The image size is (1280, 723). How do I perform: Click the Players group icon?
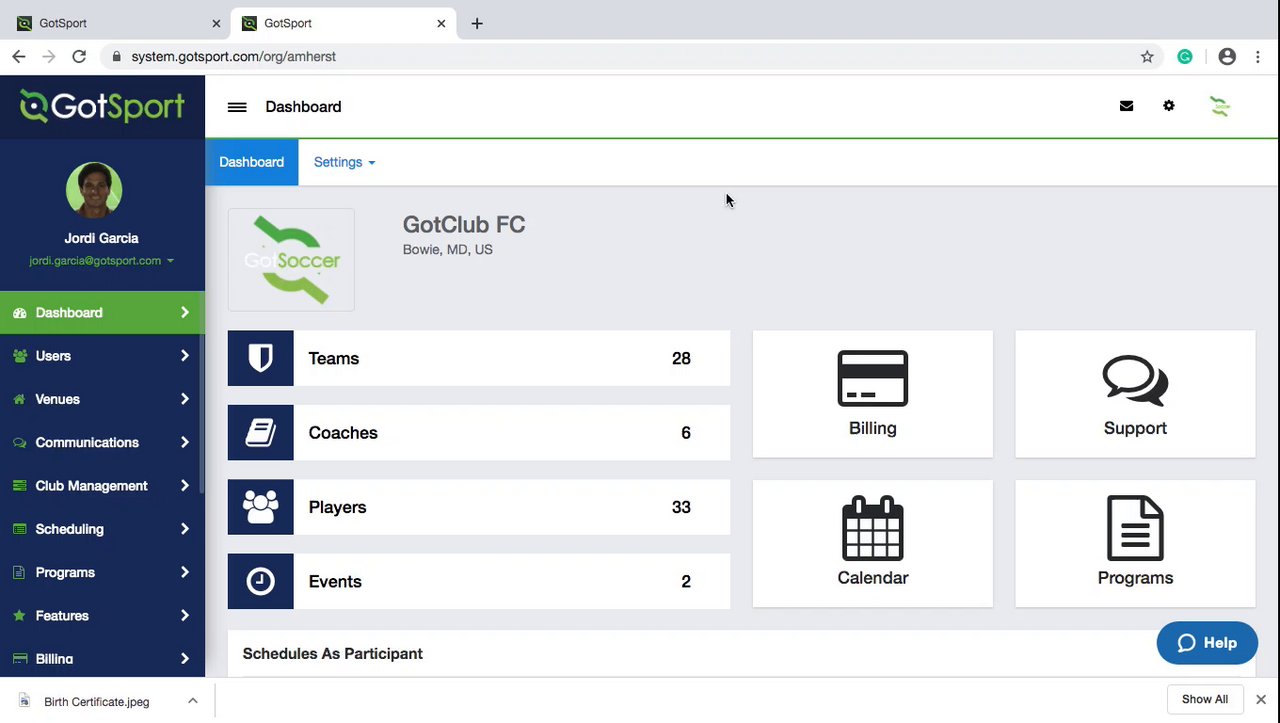coord(261,507)
